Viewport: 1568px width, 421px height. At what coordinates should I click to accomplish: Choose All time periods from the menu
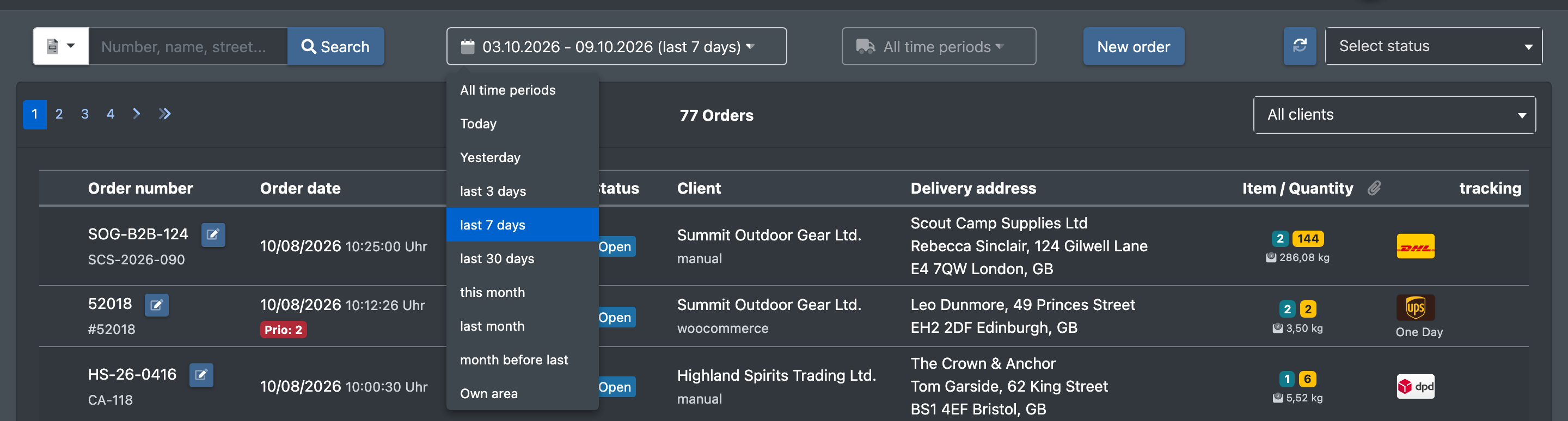(x=522, y=90)
